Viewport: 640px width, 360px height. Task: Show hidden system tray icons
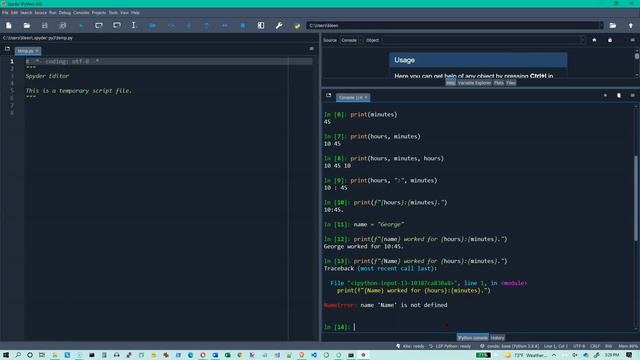554,355
